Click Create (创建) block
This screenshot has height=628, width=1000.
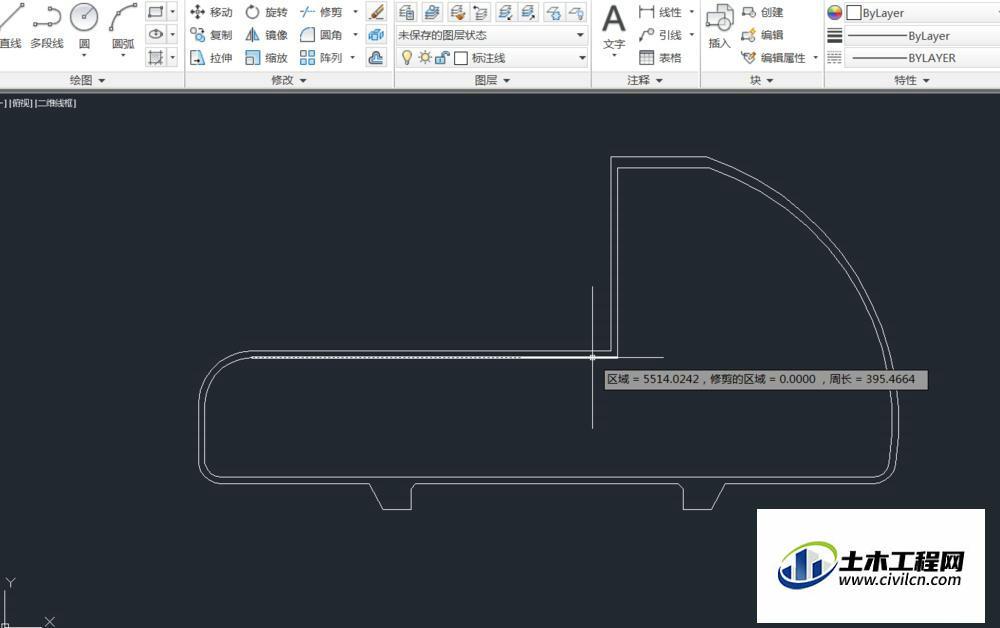[762, 12]
